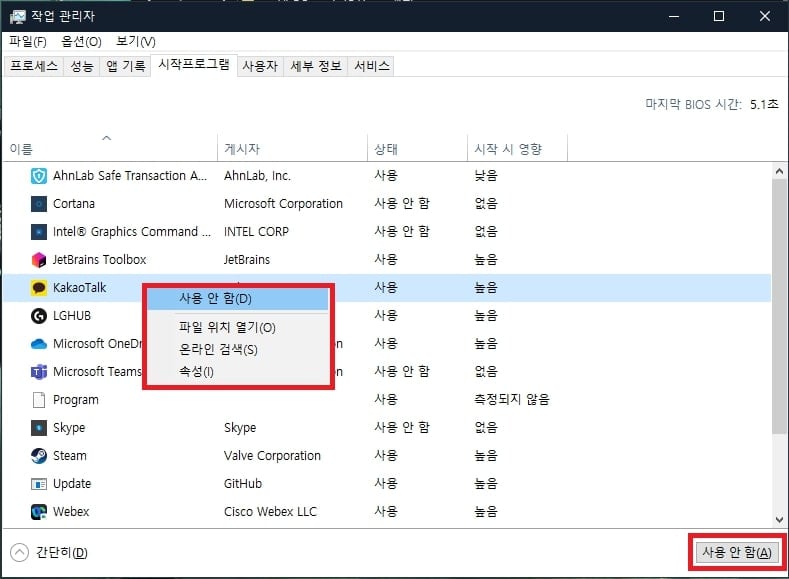
Task: Click the Microsoft OneDrive cloud icon
Action: [39, 344]
